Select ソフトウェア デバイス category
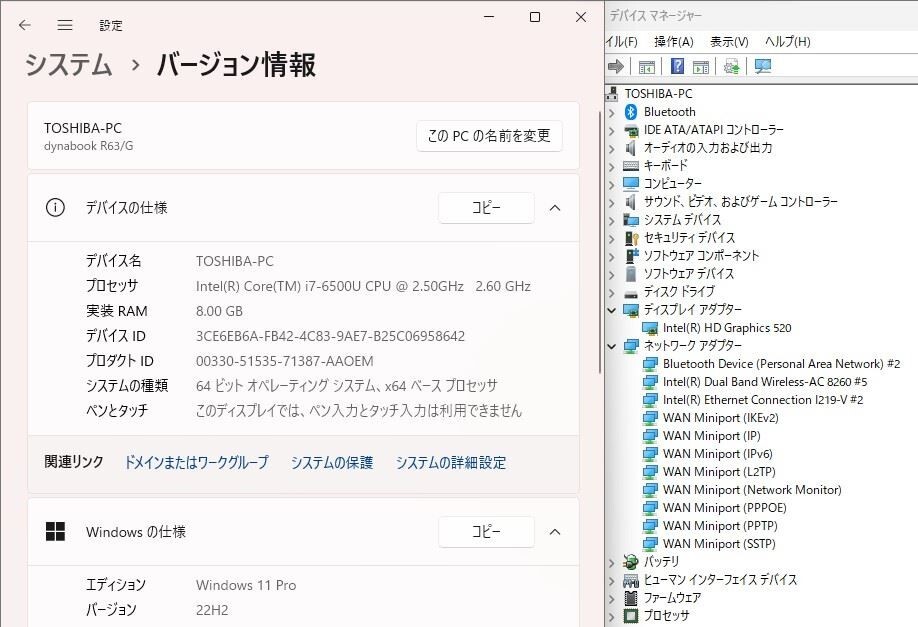 click(688, 274)
